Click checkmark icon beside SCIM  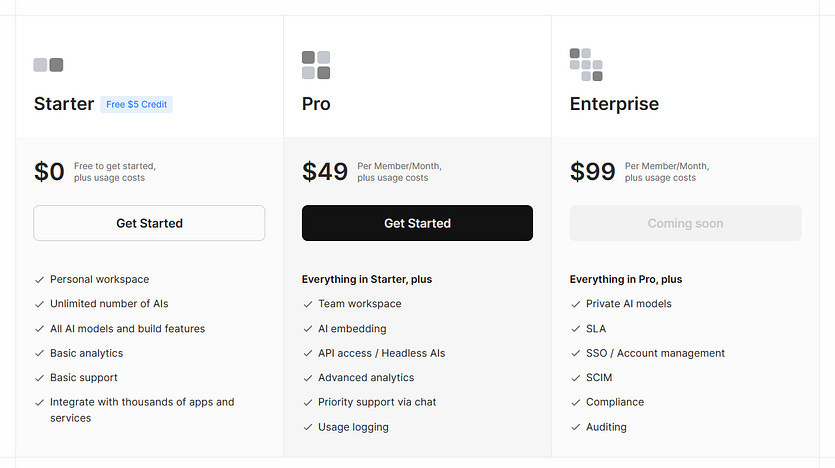[576, 378]
